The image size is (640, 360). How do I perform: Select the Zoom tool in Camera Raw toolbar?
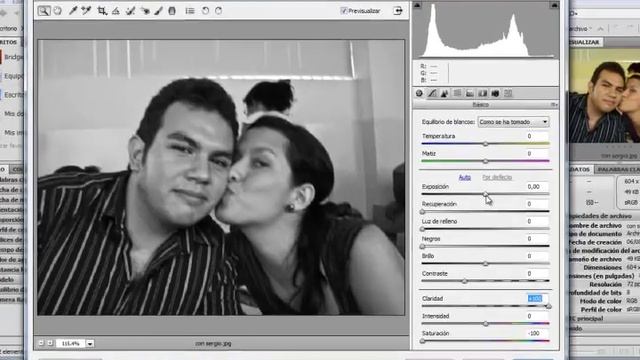44,11
